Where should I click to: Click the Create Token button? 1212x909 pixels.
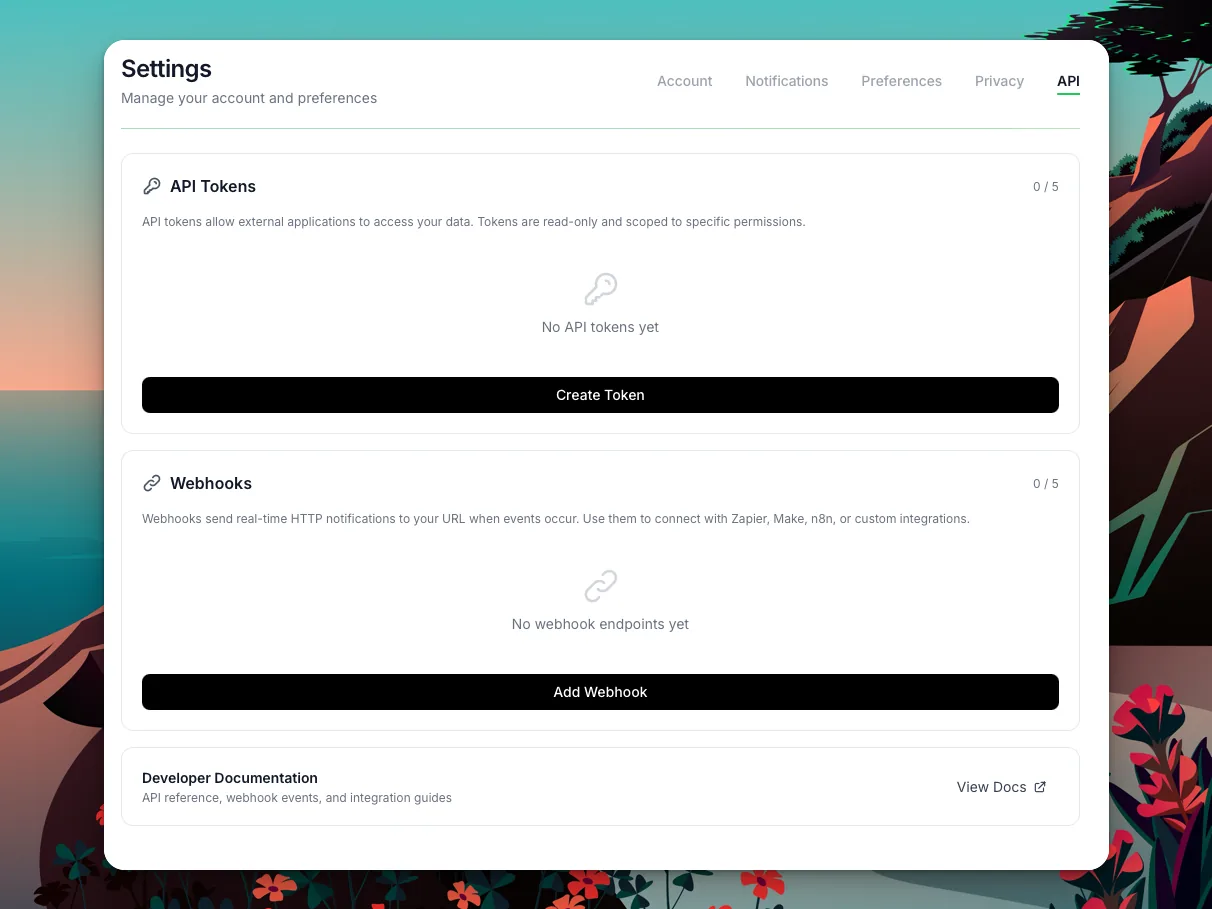(x=600, y=395)
